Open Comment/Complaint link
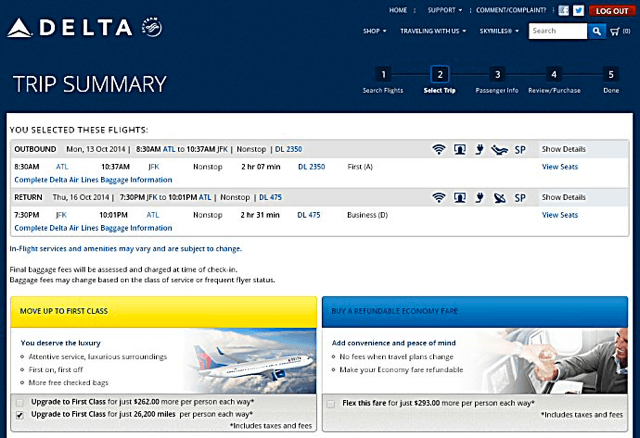This screenshot has height=438, width=640. point(511,10)
